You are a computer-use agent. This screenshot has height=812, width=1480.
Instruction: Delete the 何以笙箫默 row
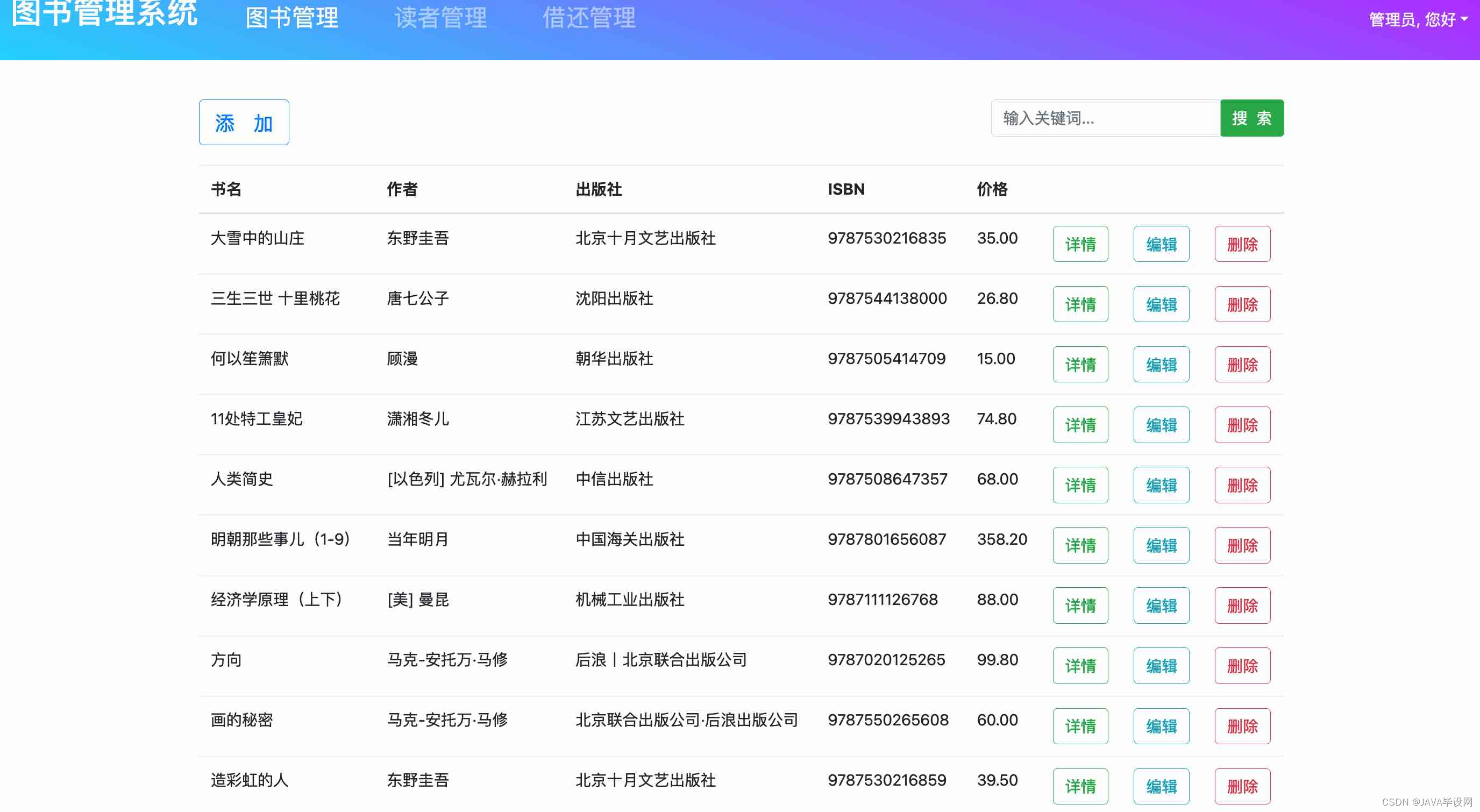1242,365
